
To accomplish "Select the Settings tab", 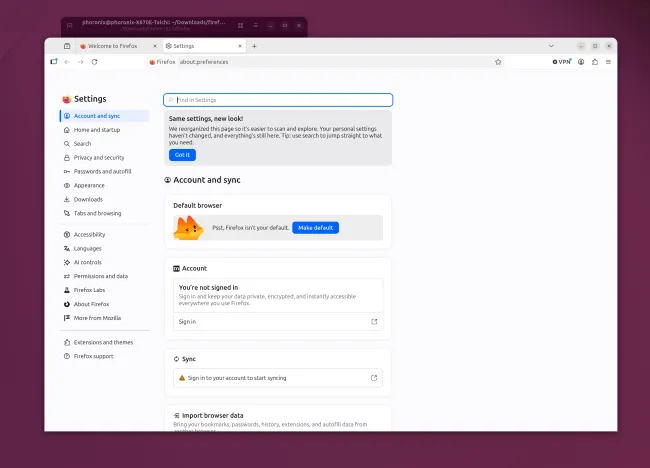I will coord(204,46).
